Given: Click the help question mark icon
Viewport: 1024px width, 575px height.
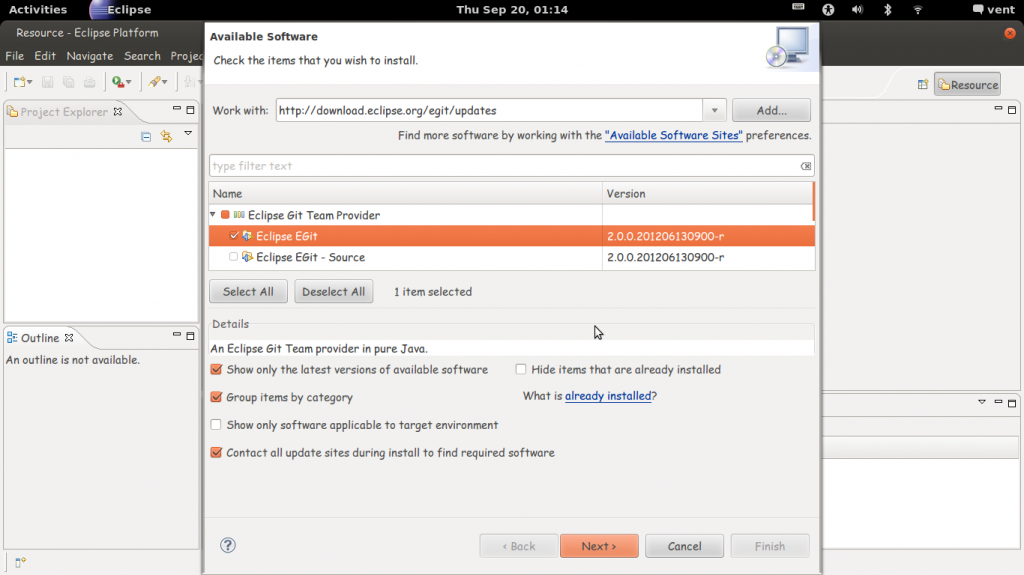Looking at the screenshot, I should tap(227, 545).
